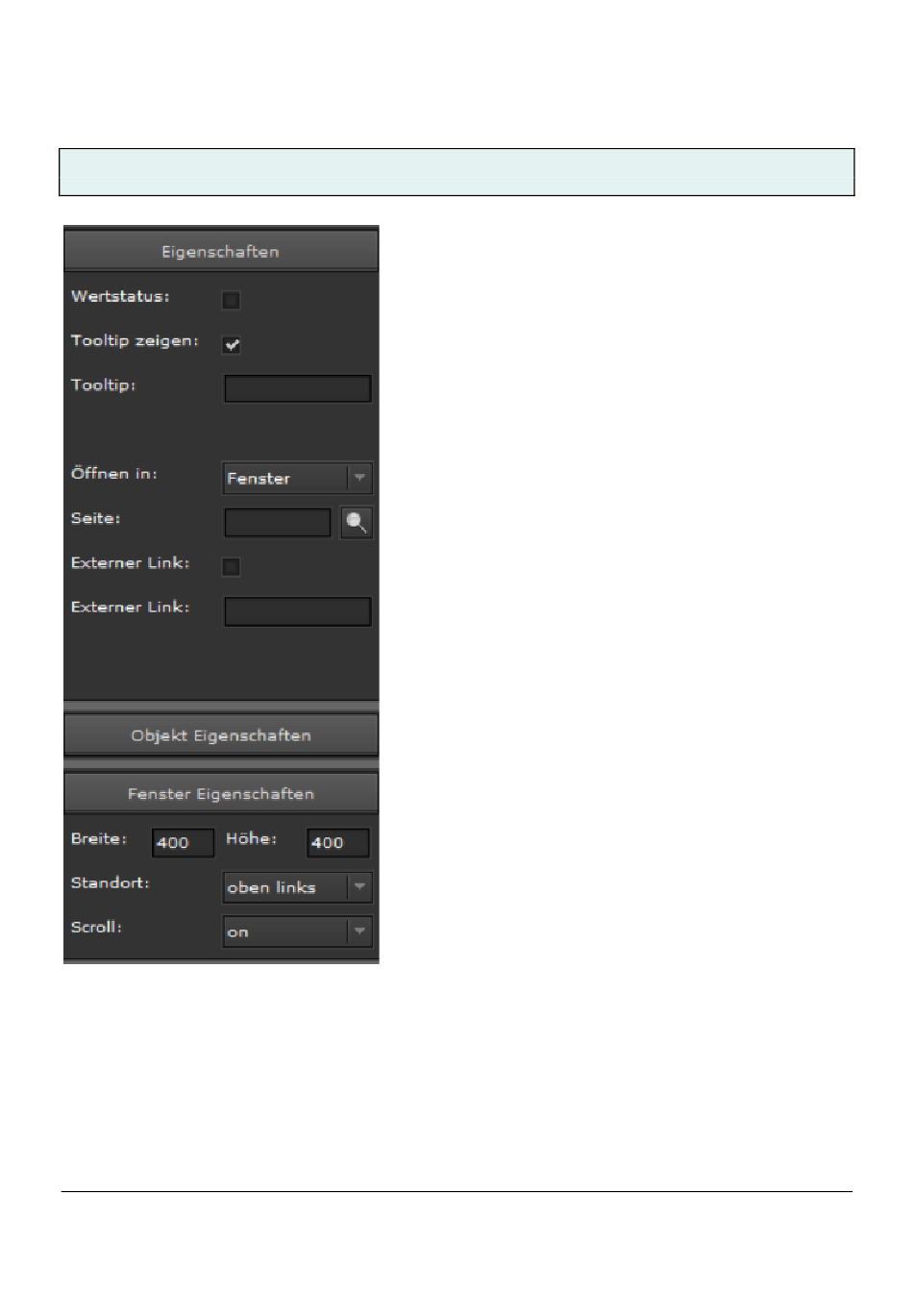The height and width of the screenshot is (1316, 913).
Task: Focus the Seite input field
Action: 277,523
